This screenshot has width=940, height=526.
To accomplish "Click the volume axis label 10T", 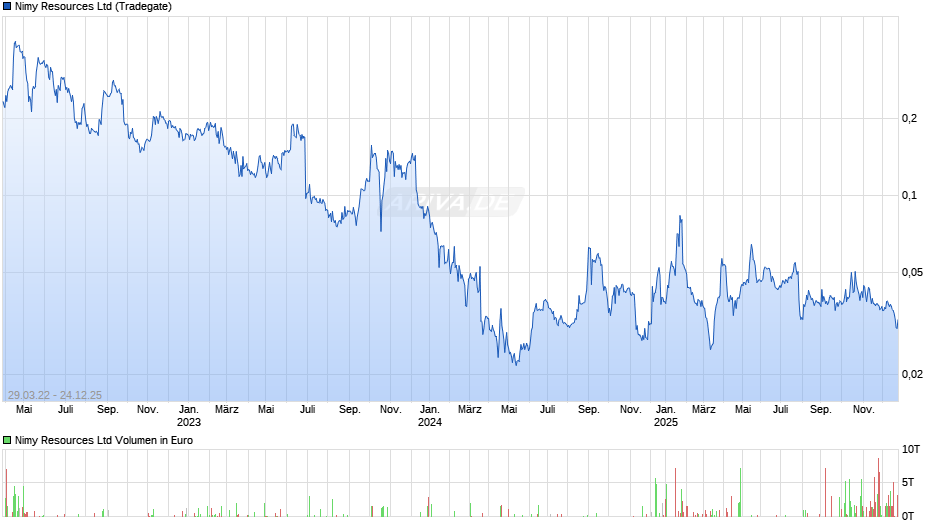I will pos(911,449).
